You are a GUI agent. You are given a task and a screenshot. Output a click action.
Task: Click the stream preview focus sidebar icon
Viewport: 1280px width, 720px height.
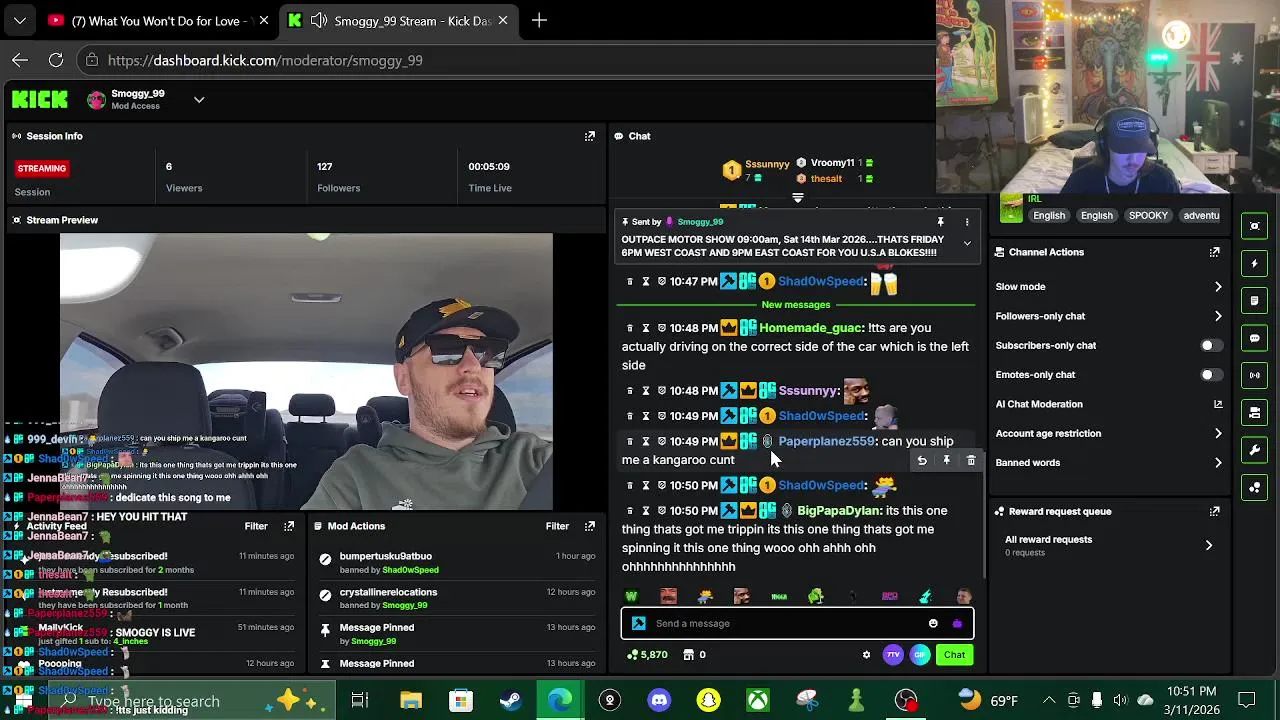coord(1255,226)
